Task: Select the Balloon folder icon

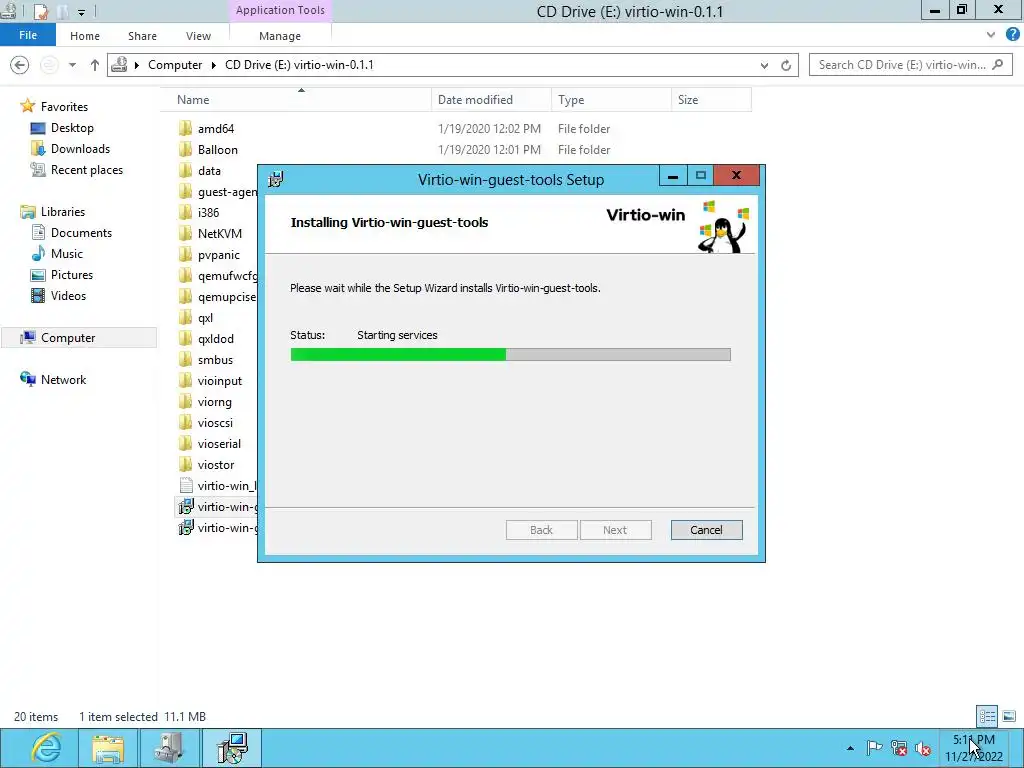Action: (185, 149)
